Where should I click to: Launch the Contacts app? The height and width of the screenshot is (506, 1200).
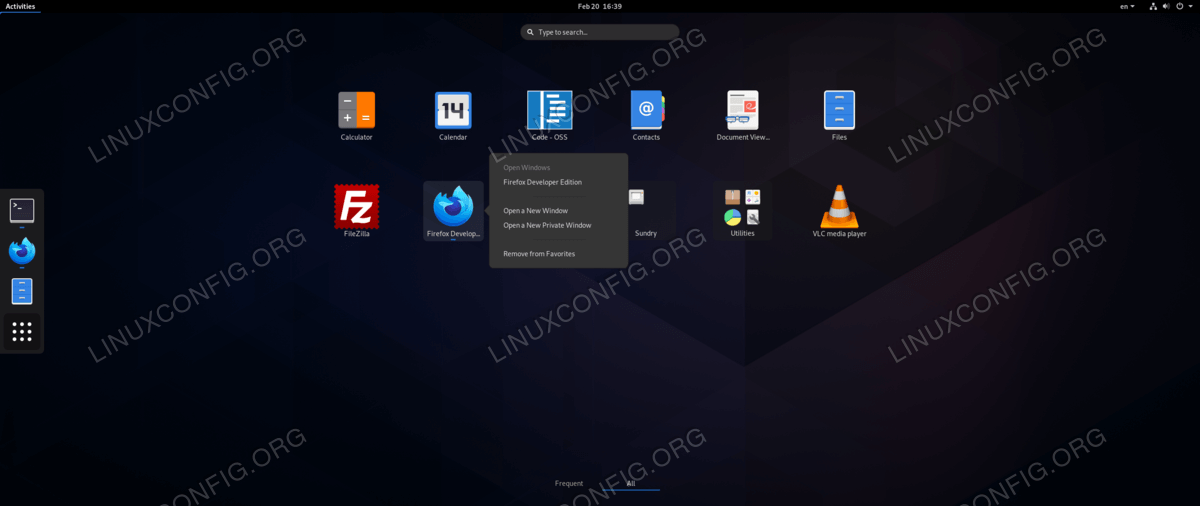[646, 115]
